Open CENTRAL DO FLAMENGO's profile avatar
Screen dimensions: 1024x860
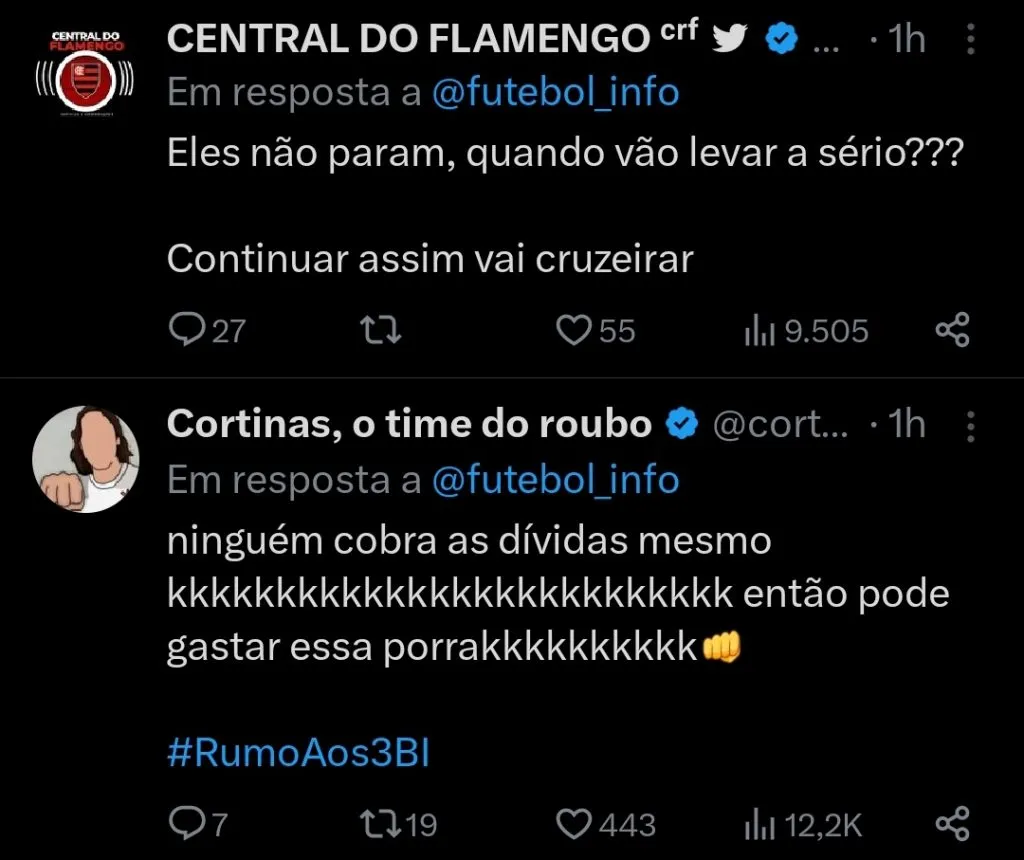pyautogui.click(x=86, y=72)
